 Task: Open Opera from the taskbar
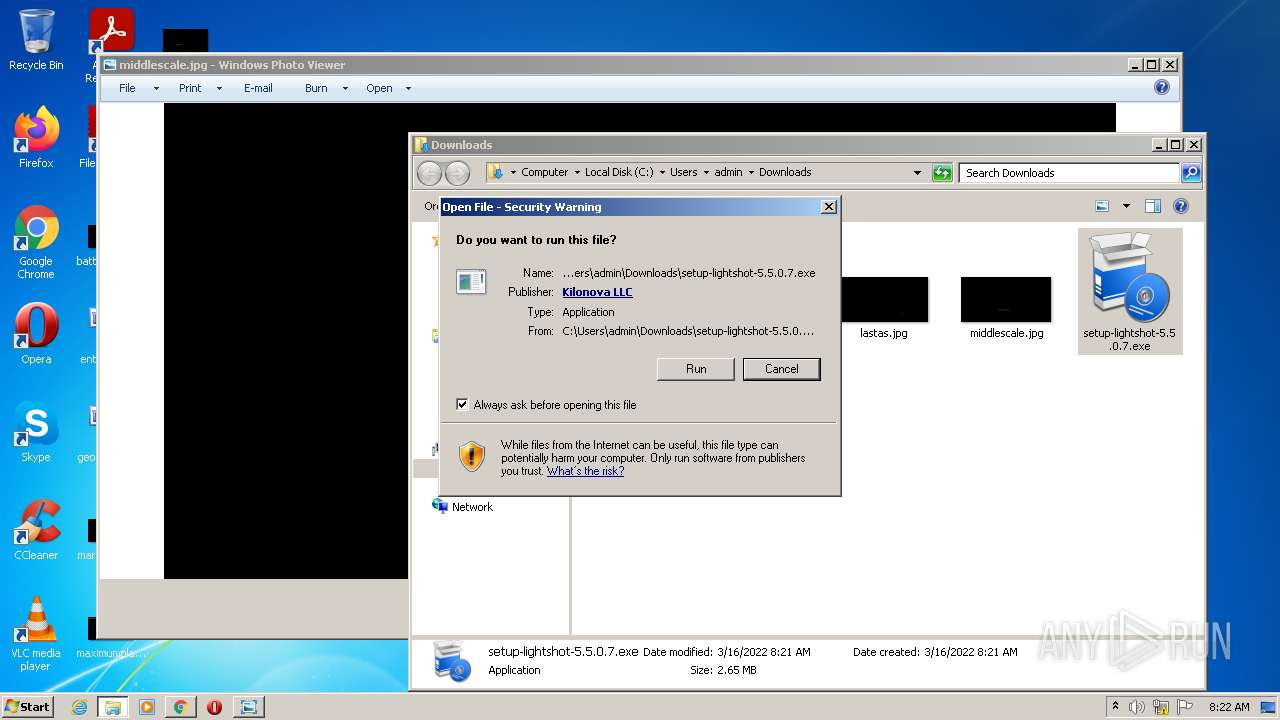click(x=214, y=707)
